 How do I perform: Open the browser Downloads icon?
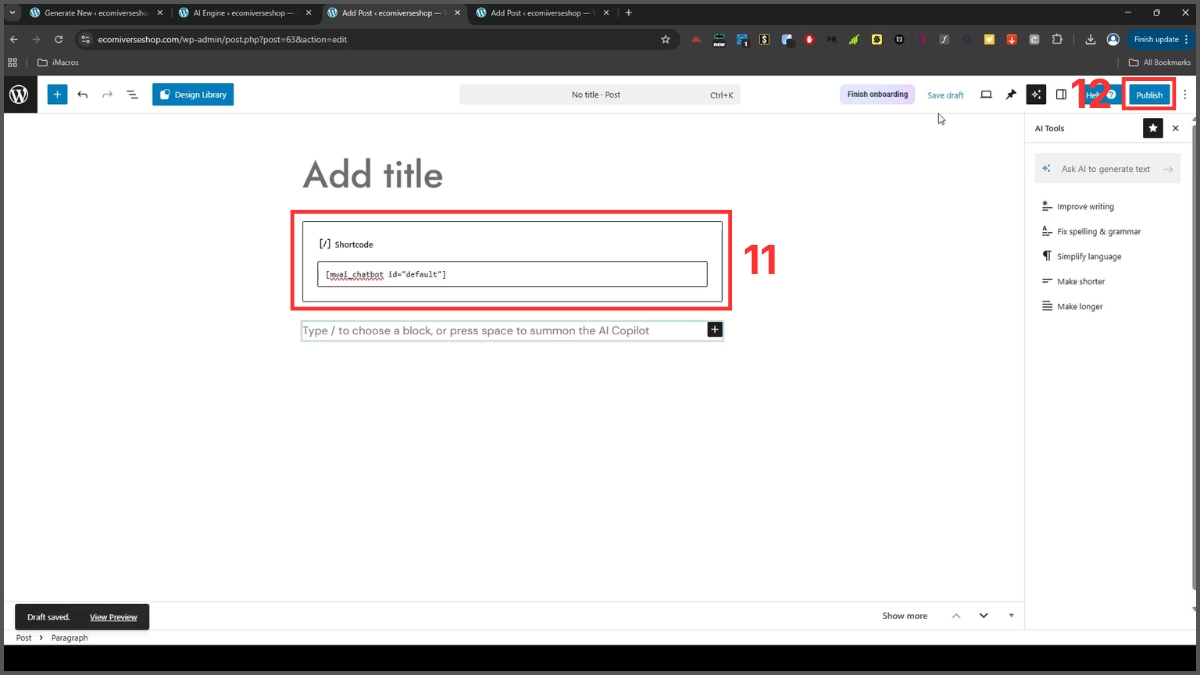(x=1090, y=39)
